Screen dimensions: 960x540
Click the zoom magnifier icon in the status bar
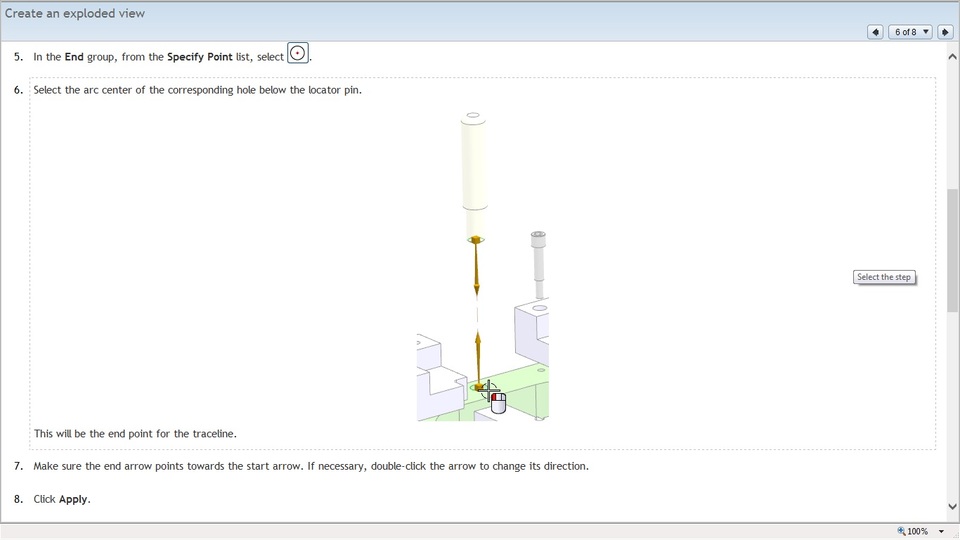[901, 531]
